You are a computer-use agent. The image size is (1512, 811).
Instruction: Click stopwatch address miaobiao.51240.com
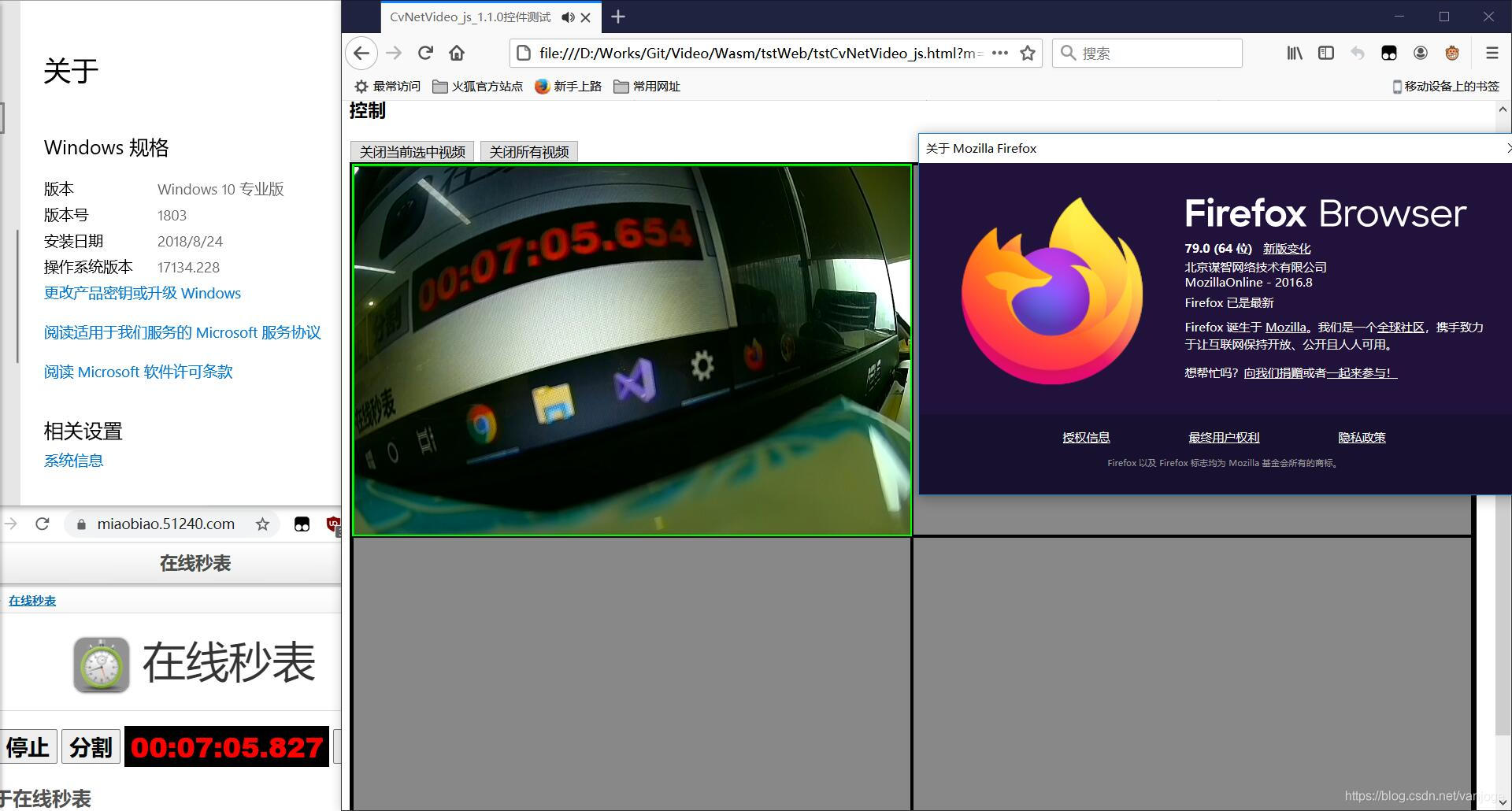tap(166, 524)
